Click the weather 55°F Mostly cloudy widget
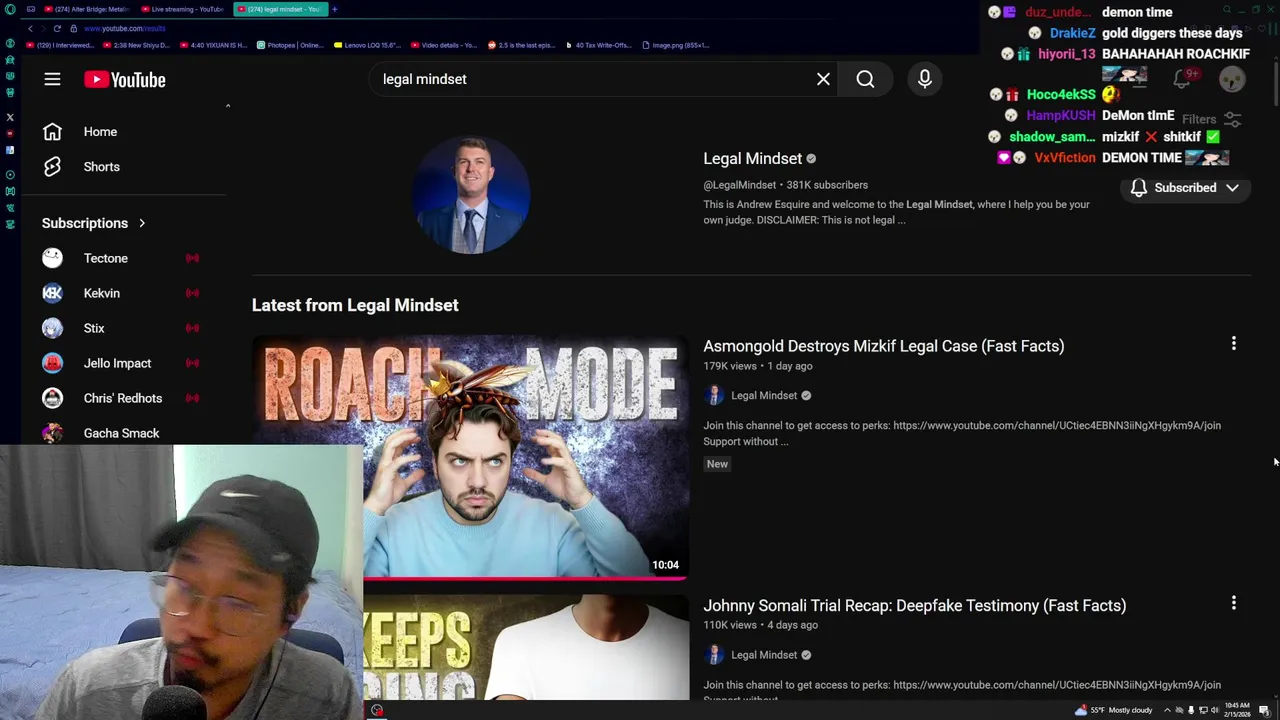The width and height of the screenshot is (1280, 720). 1114,710
